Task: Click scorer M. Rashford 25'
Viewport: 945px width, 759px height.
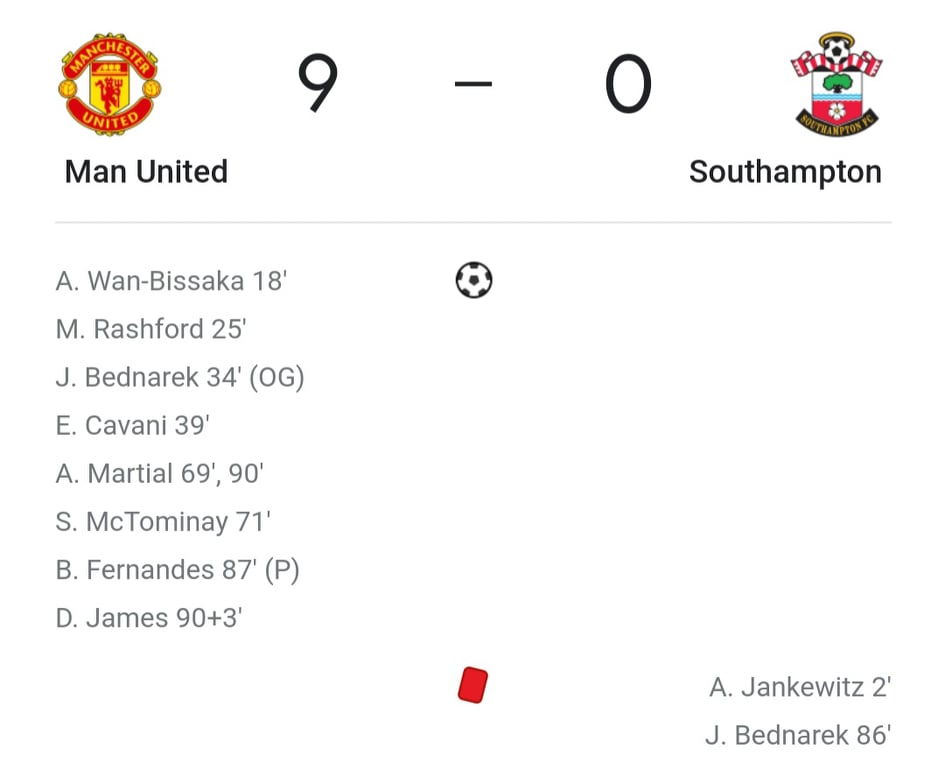Action: coord(151,329)
